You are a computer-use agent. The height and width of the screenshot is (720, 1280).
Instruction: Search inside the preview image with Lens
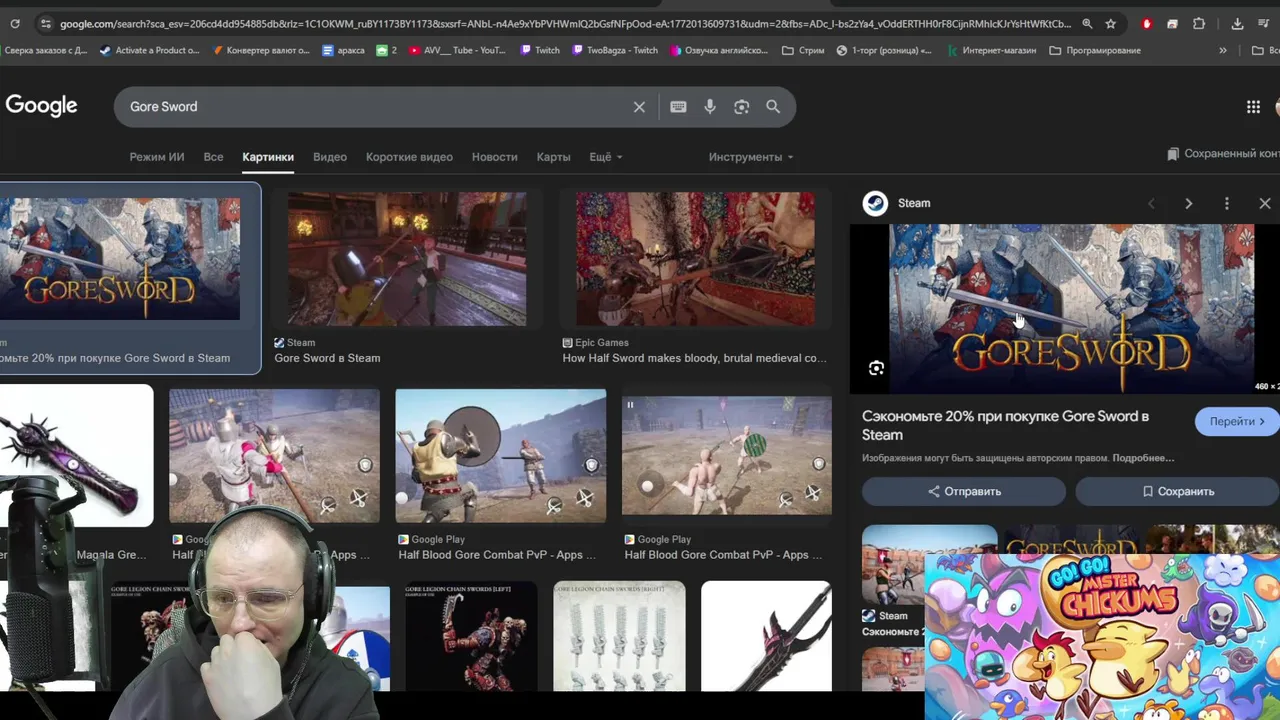coord(876,368)
